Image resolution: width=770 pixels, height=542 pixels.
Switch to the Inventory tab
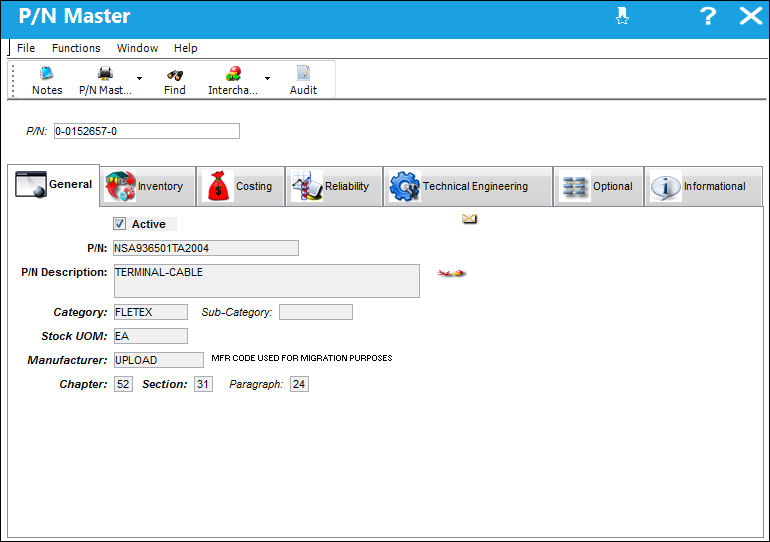pos(148,187)
